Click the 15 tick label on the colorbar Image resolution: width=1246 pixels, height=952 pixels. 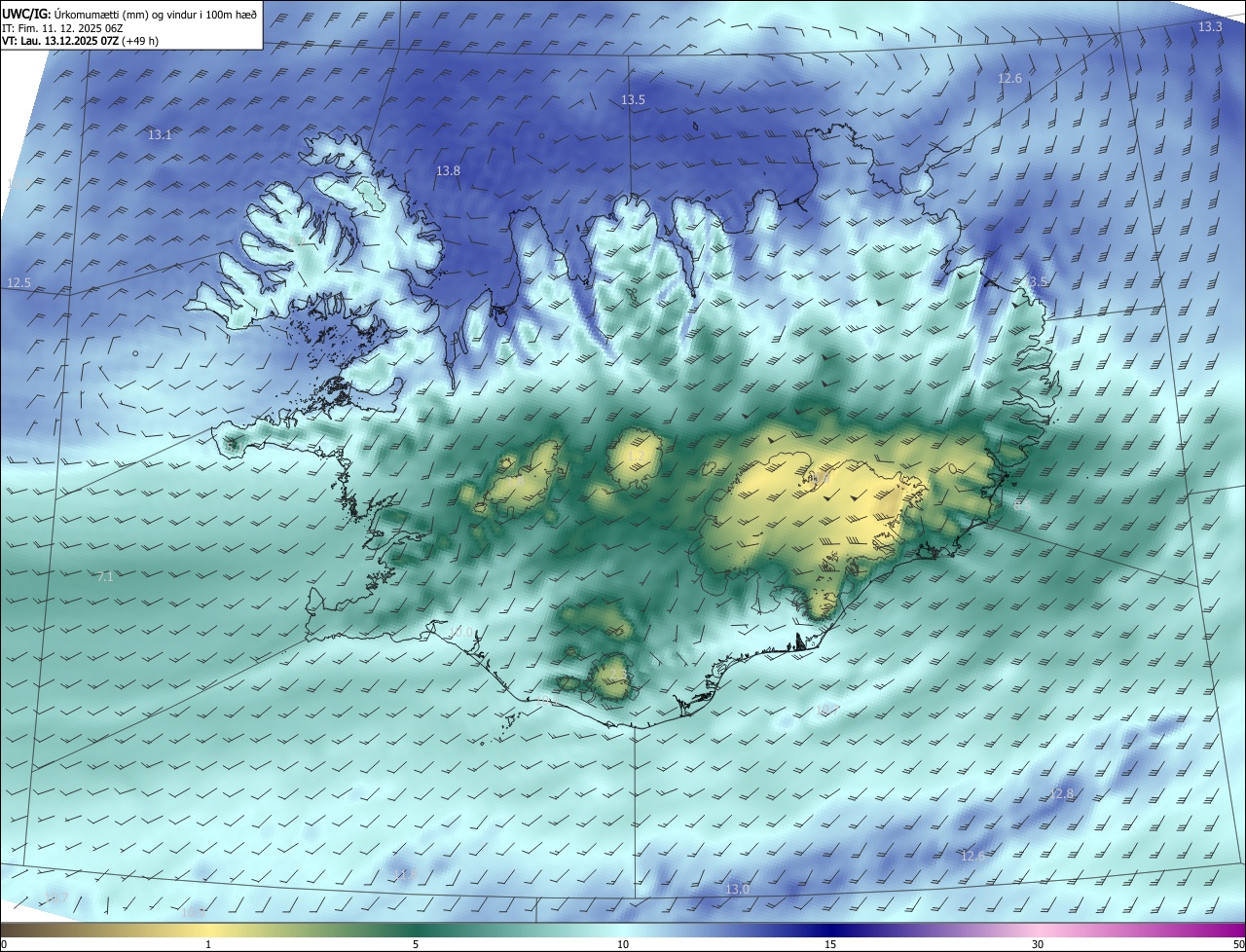tap(830, 944)
